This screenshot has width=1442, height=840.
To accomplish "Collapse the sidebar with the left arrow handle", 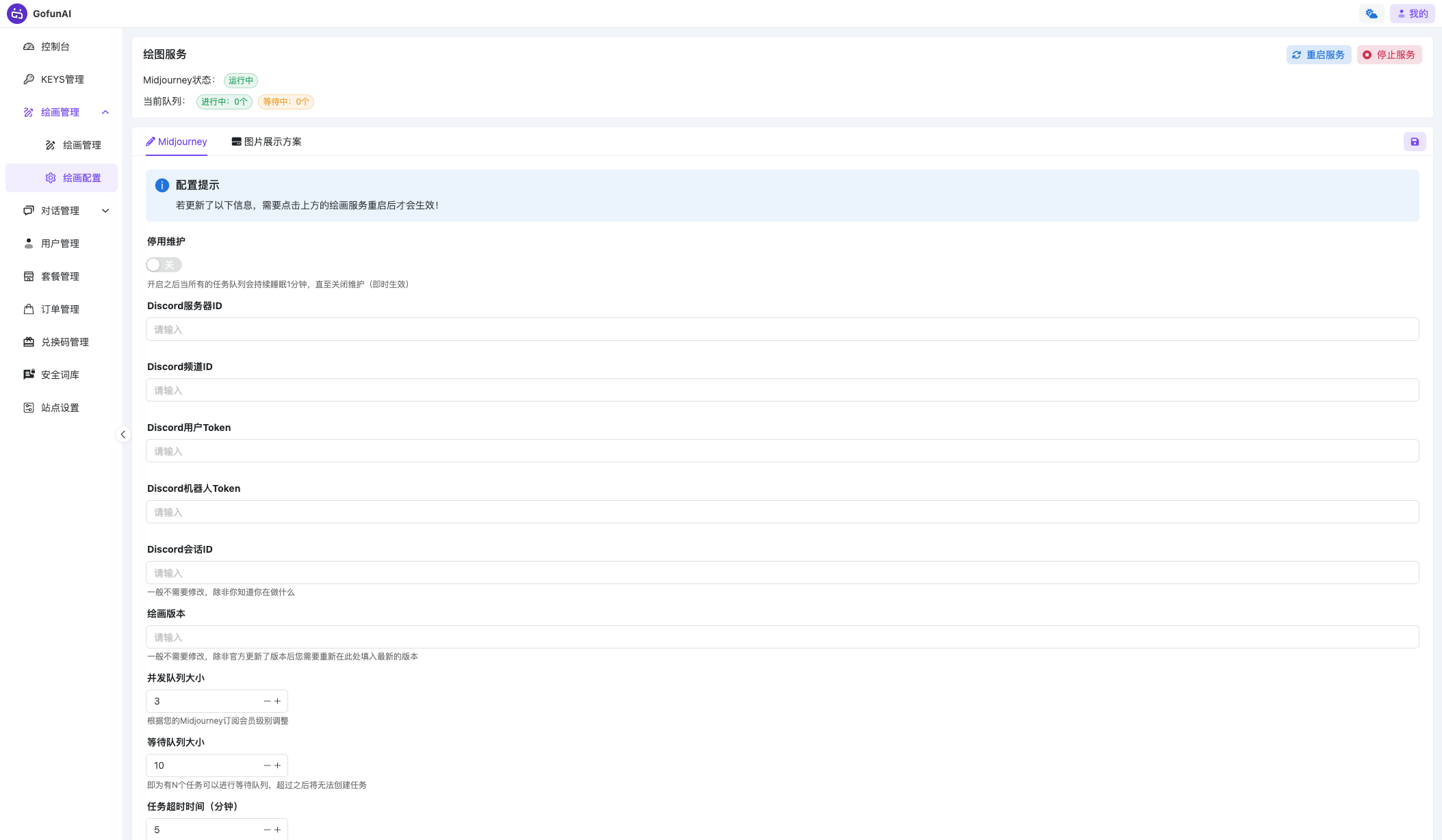I will (x=123, y=434).
